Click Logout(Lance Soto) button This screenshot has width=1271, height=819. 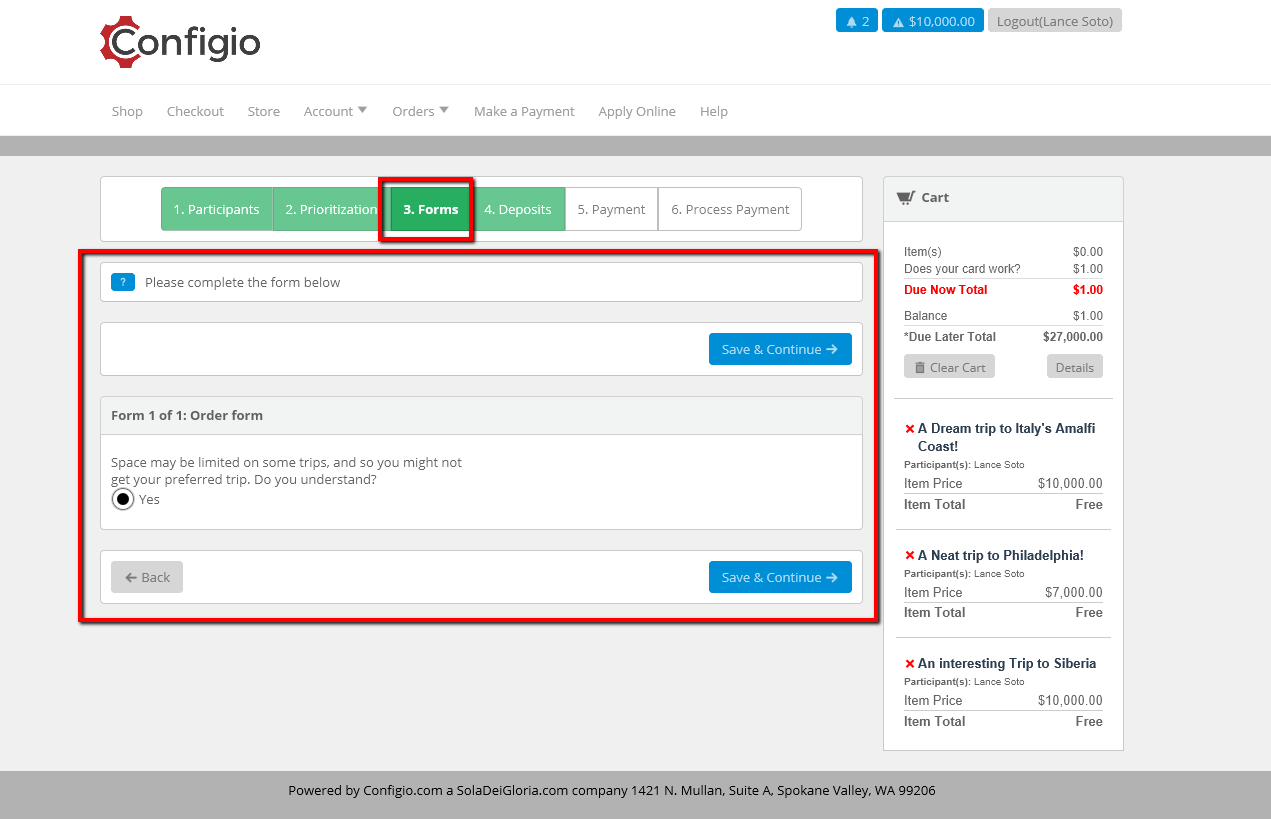tap(1055, 21)
